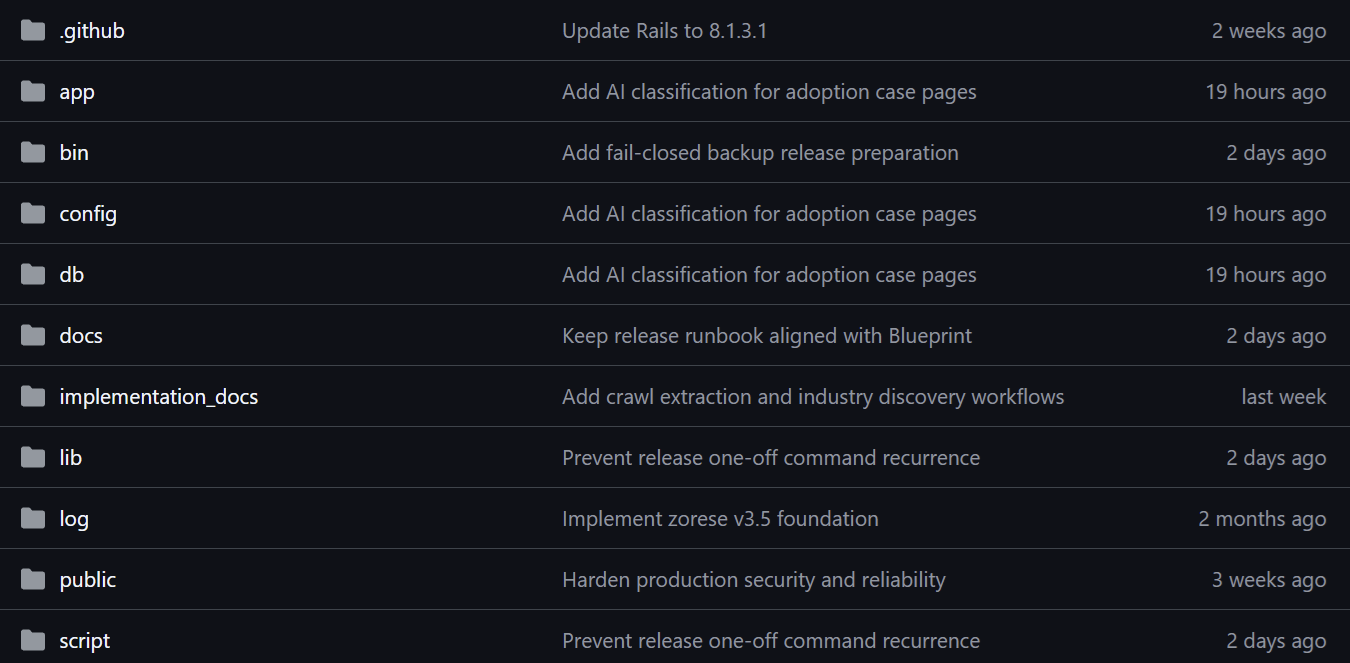Viewport: 1350px width, 663px height.
Task: Open the .github directory link
Action: point(92,31)
